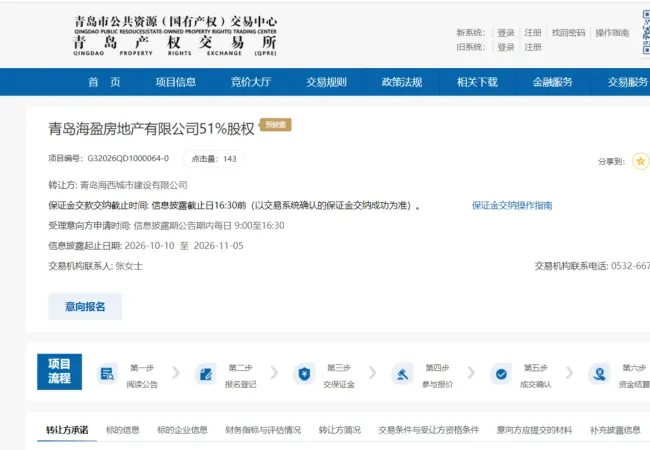Viewport: 650px width, 450px height.
Task: Switch to the 补充披露信息 tab
Action: pyautogui.click(x=615, y=430)
